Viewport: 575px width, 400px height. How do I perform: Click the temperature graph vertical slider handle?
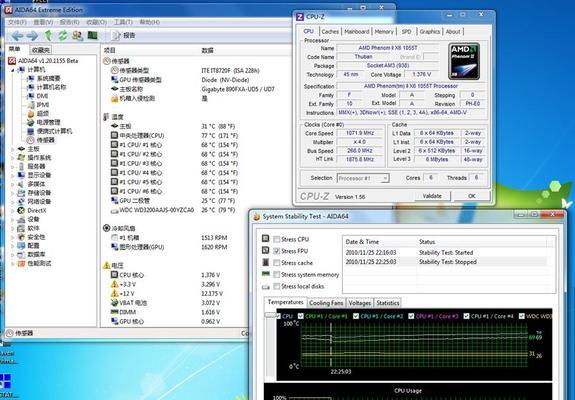[270, 315]
